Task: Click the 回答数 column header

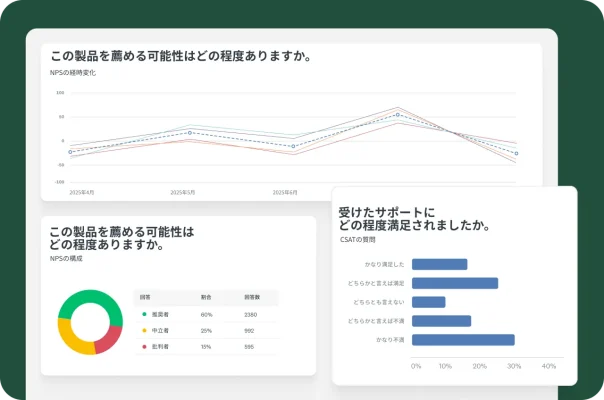Action: pos(252,297)
